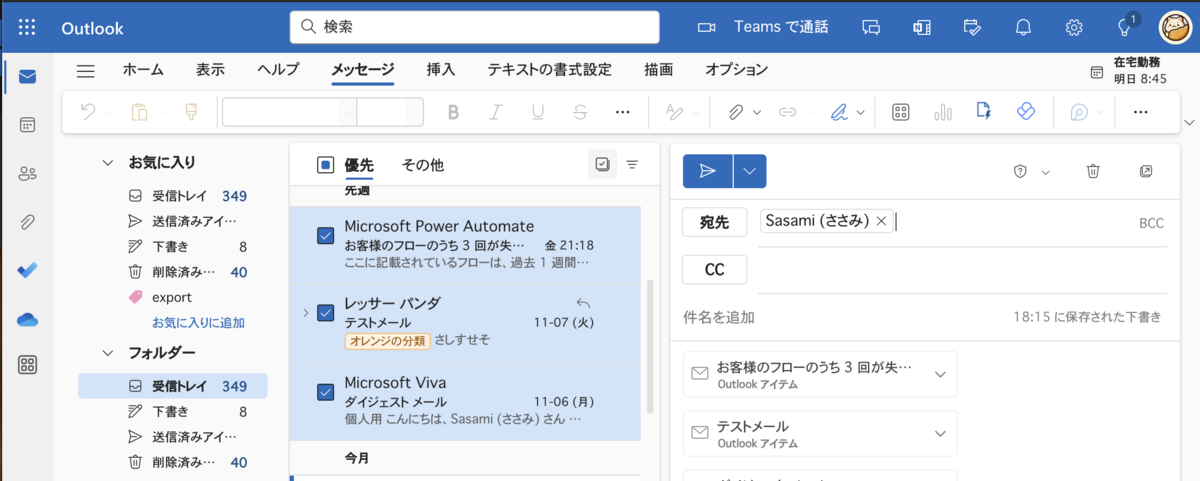Start a Teams call with camera icon

point(707,27)
